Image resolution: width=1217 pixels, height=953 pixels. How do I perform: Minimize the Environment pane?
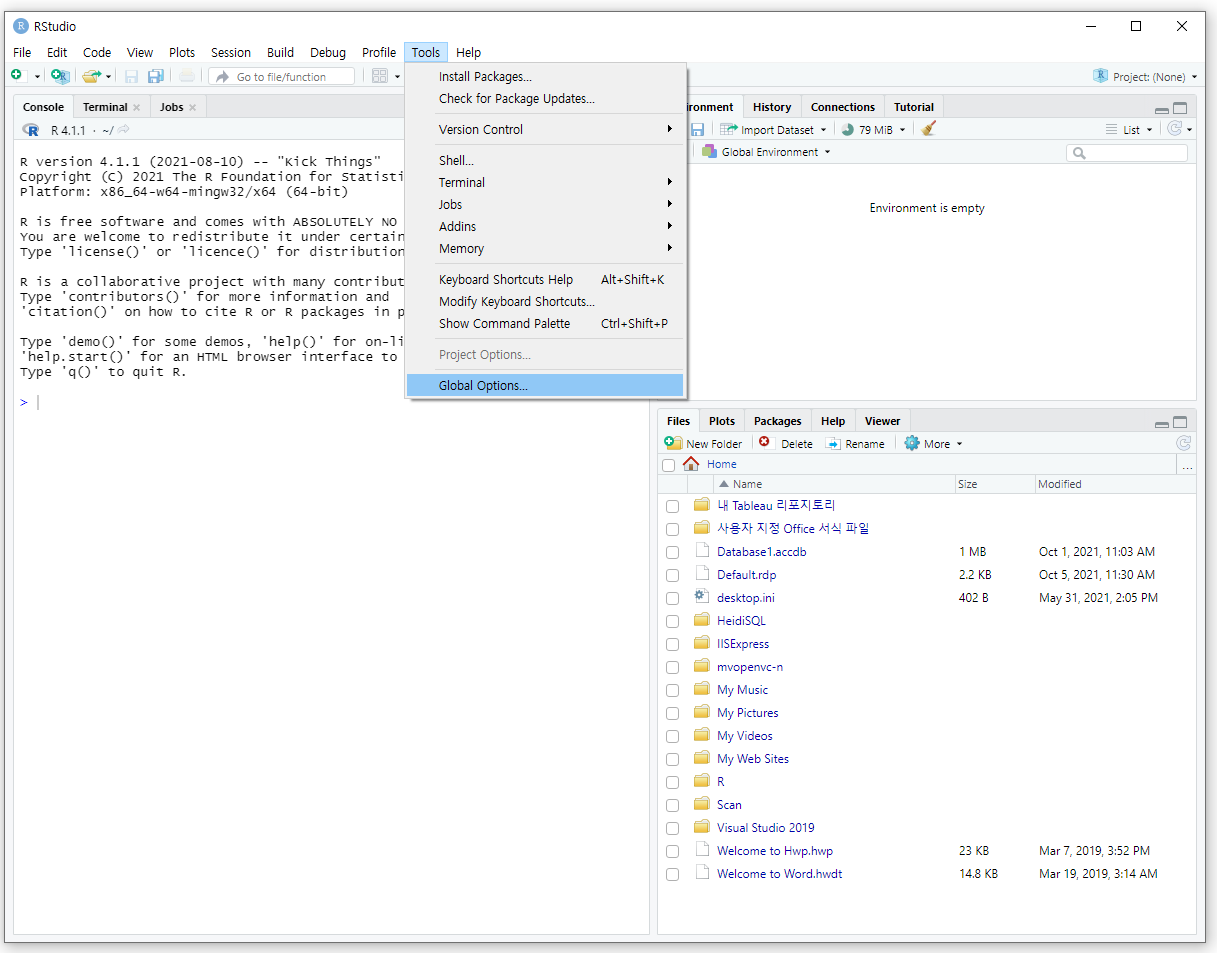click(1161, 109)
